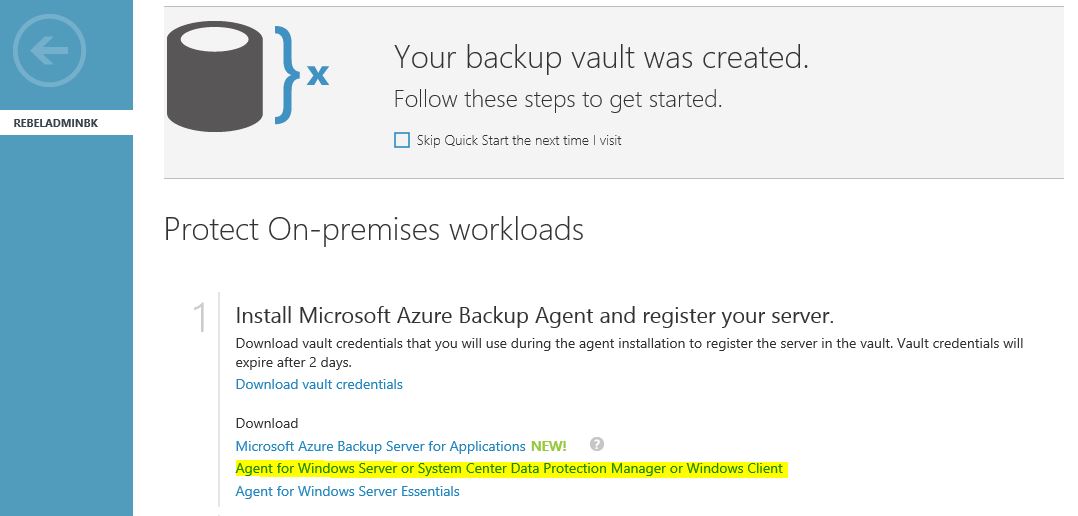Click the vault credentials expiry description text
Image resolution: width=1078 pixels, height=516 pixels.
629,352
